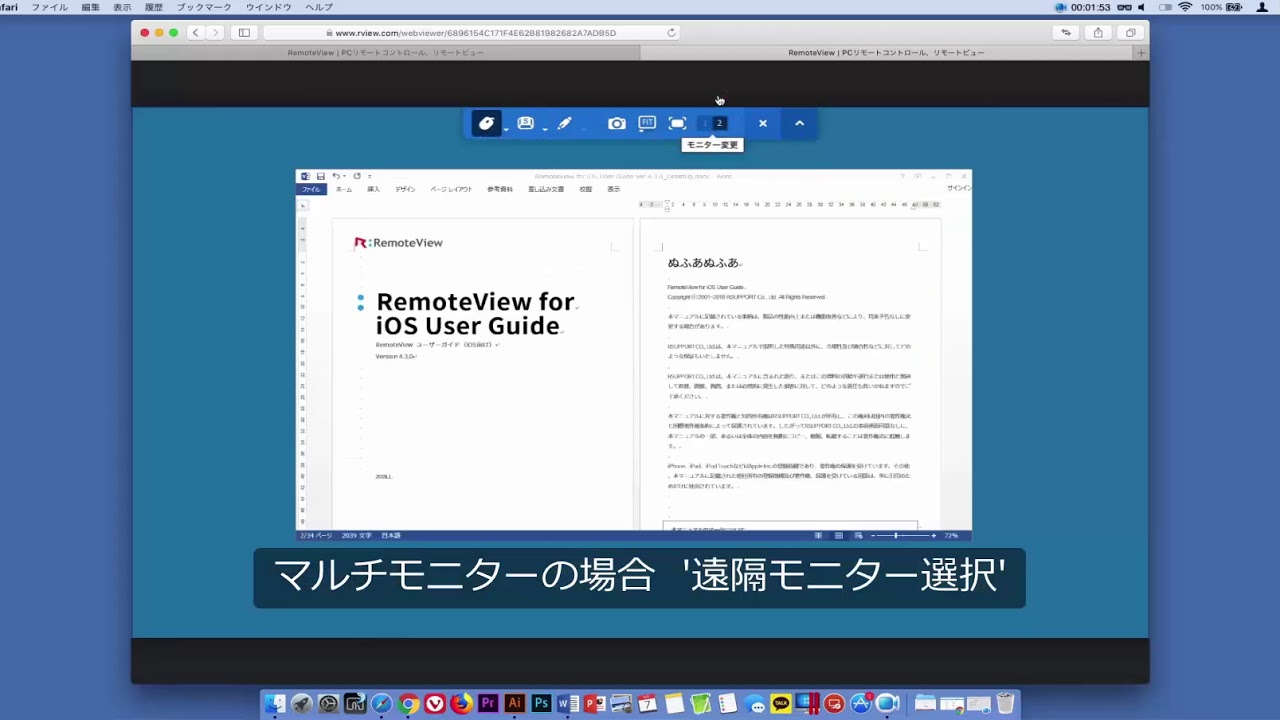The width and height of the screenshot is (1280, 720).
Task: Enter full screen mode icon
Action: pos(677,123)
